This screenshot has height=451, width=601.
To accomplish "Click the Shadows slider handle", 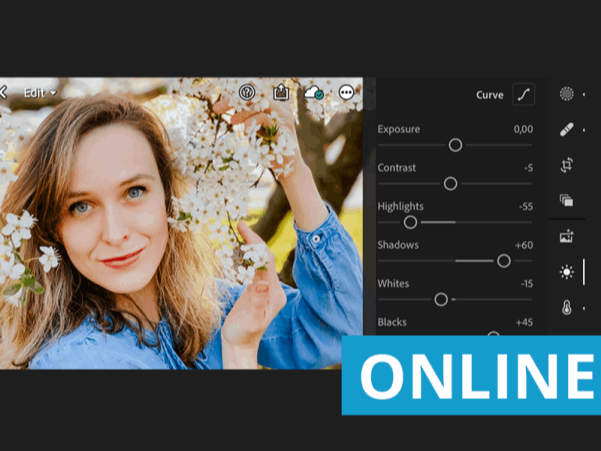I will point(504,261).
